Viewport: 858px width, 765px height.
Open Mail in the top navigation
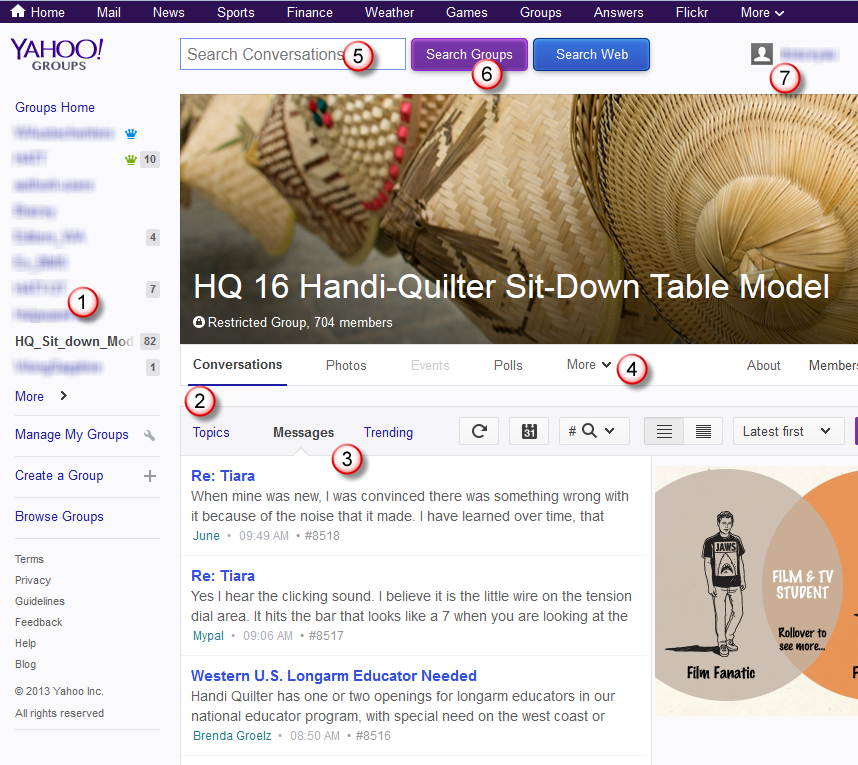(108, 12)
